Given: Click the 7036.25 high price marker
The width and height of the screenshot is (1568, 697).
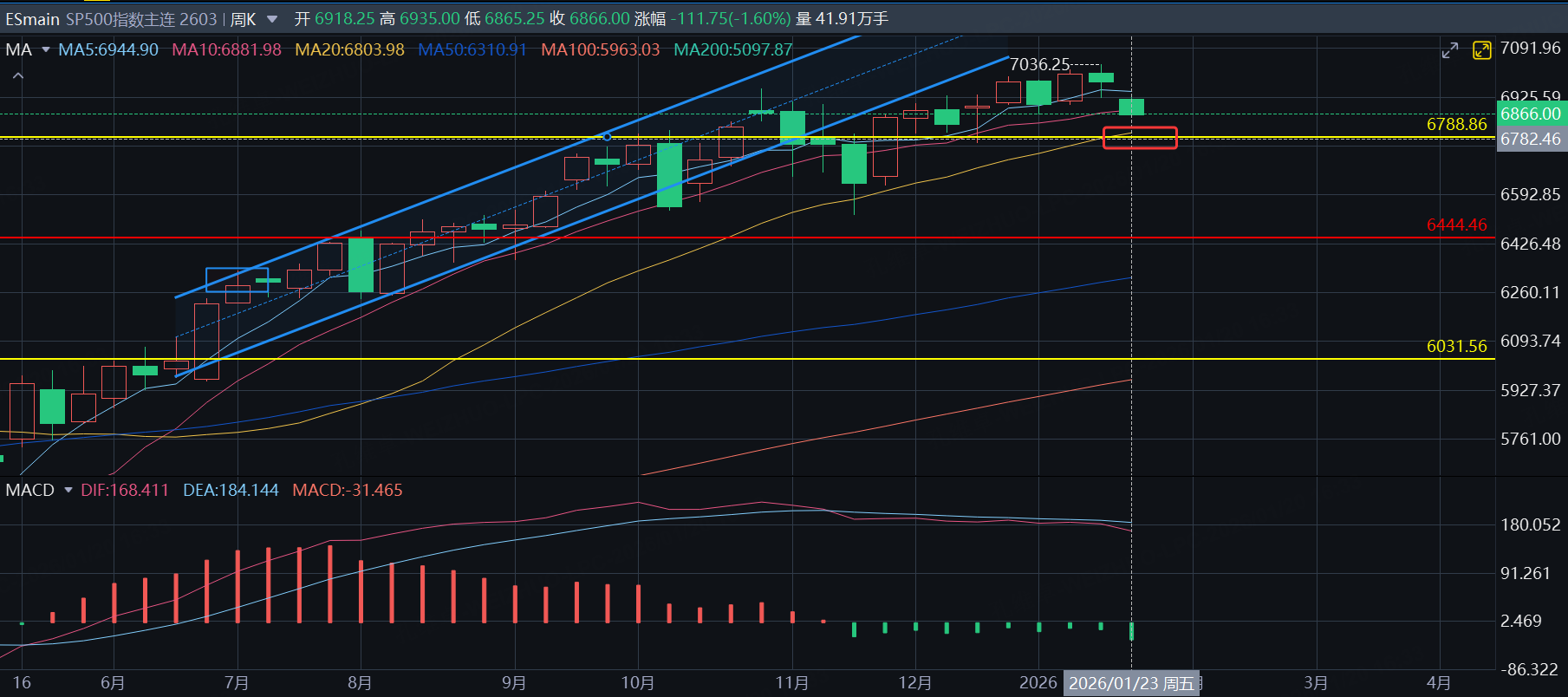Looking at the screenshot, I should (1040, 65).
